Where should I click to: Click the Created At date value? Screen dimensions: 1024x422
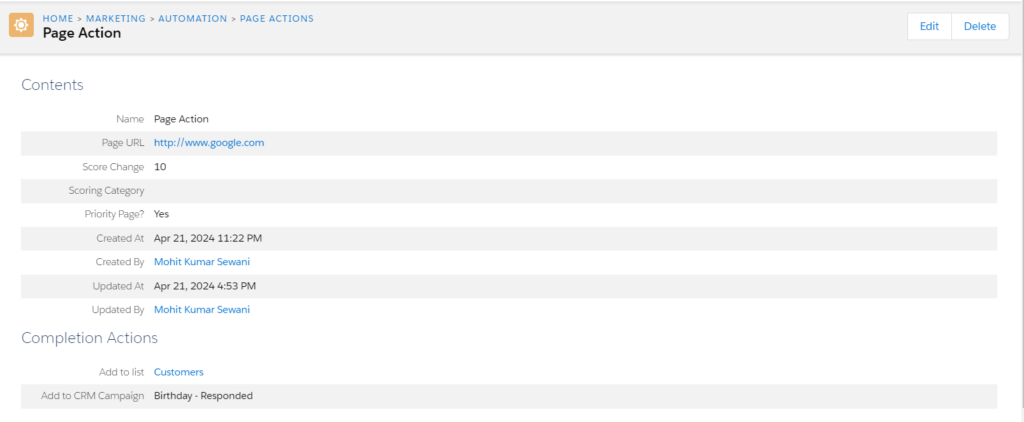click(208, 238)
